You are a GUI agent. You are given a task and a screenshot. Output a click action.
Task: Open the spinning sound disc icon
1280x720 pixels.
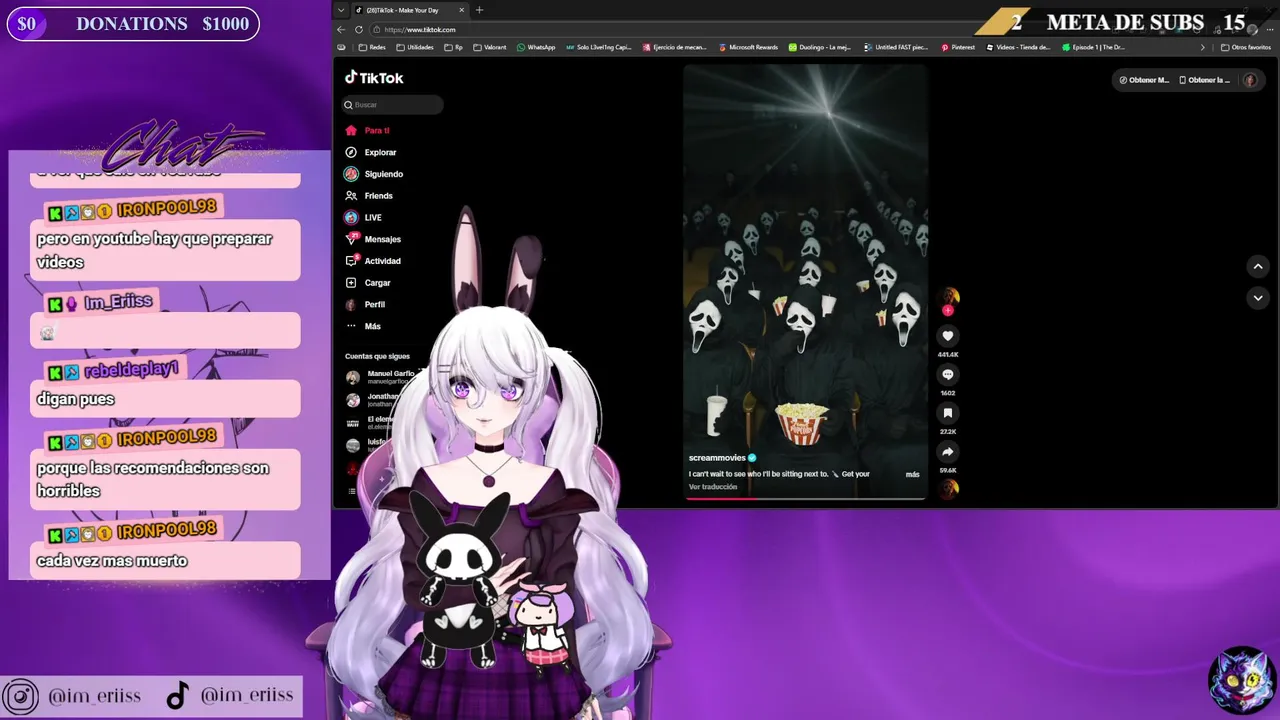click(948, 488)
